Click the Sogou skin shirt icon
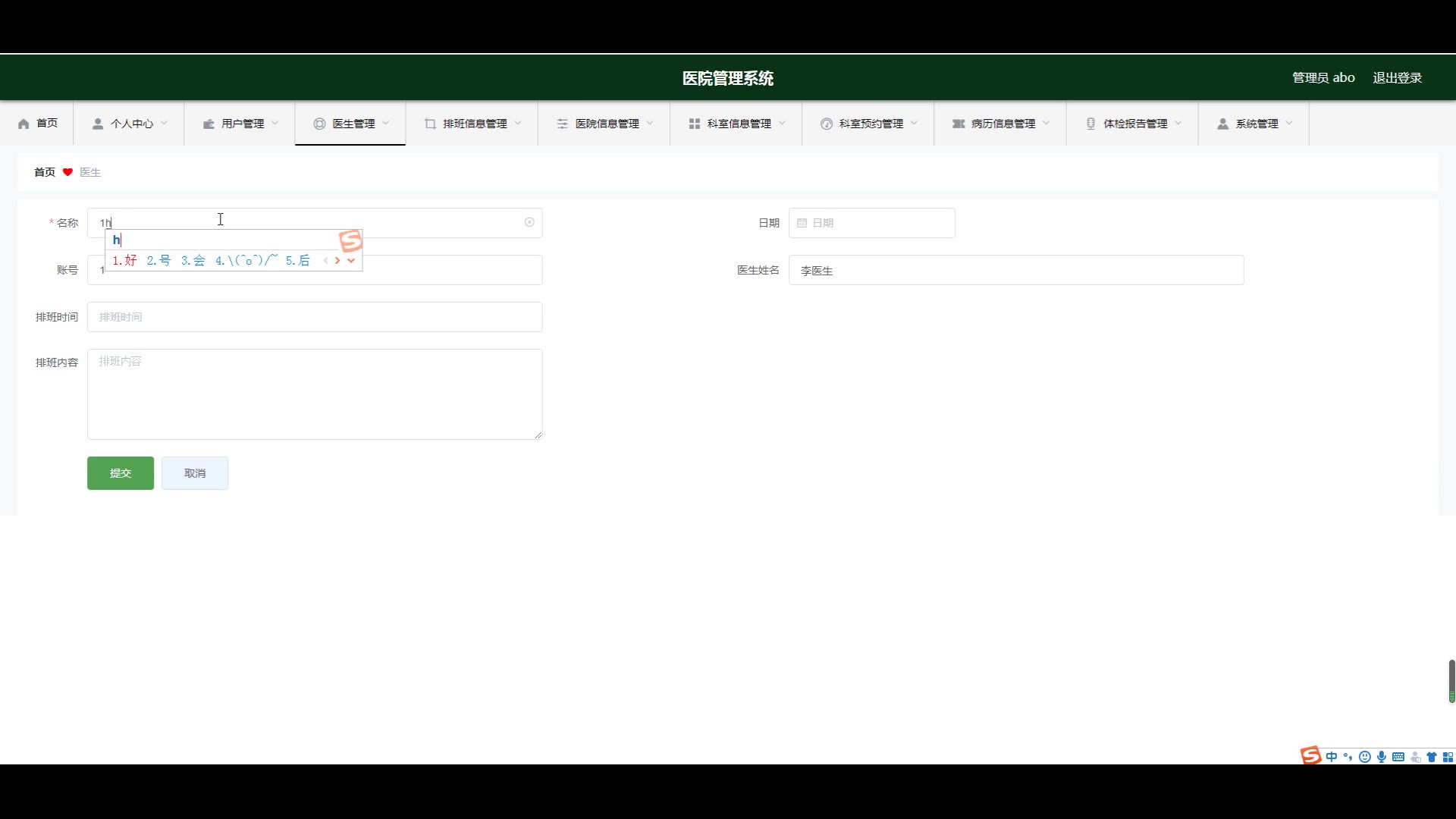This screenshot has height=819, width=1456. coord(1432,757)
